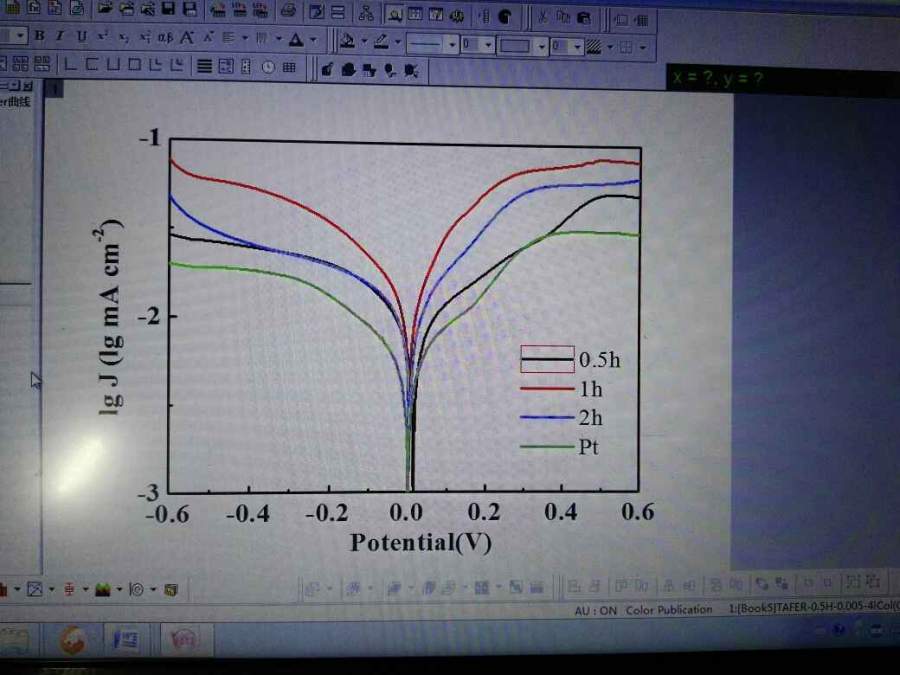The image size is (900, 675).
Task: Open the orange circular taskbar app
Action: [x=73, y=639]
